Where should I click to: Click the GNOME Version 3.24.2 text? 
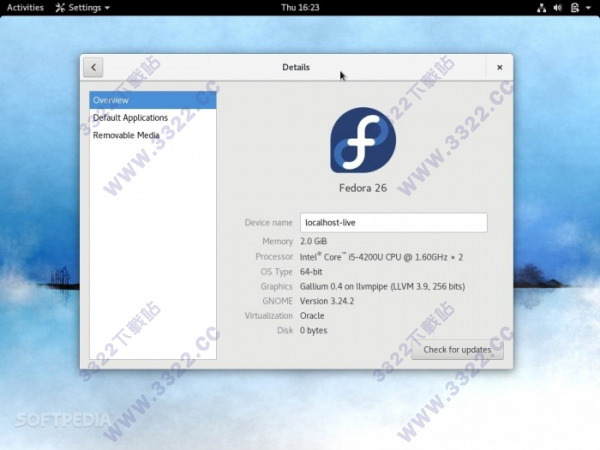pyautogui.click(x=327, y=301)
